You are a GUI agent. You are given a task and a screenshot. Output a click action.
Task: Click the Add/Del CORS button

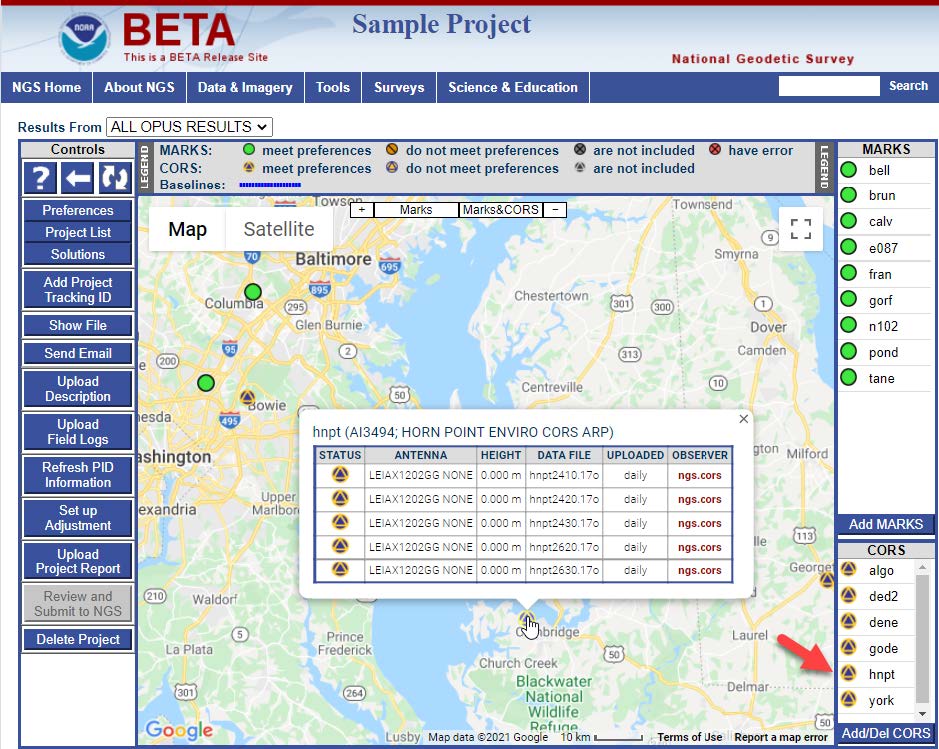pyautogui.click(x=886, y=733)
